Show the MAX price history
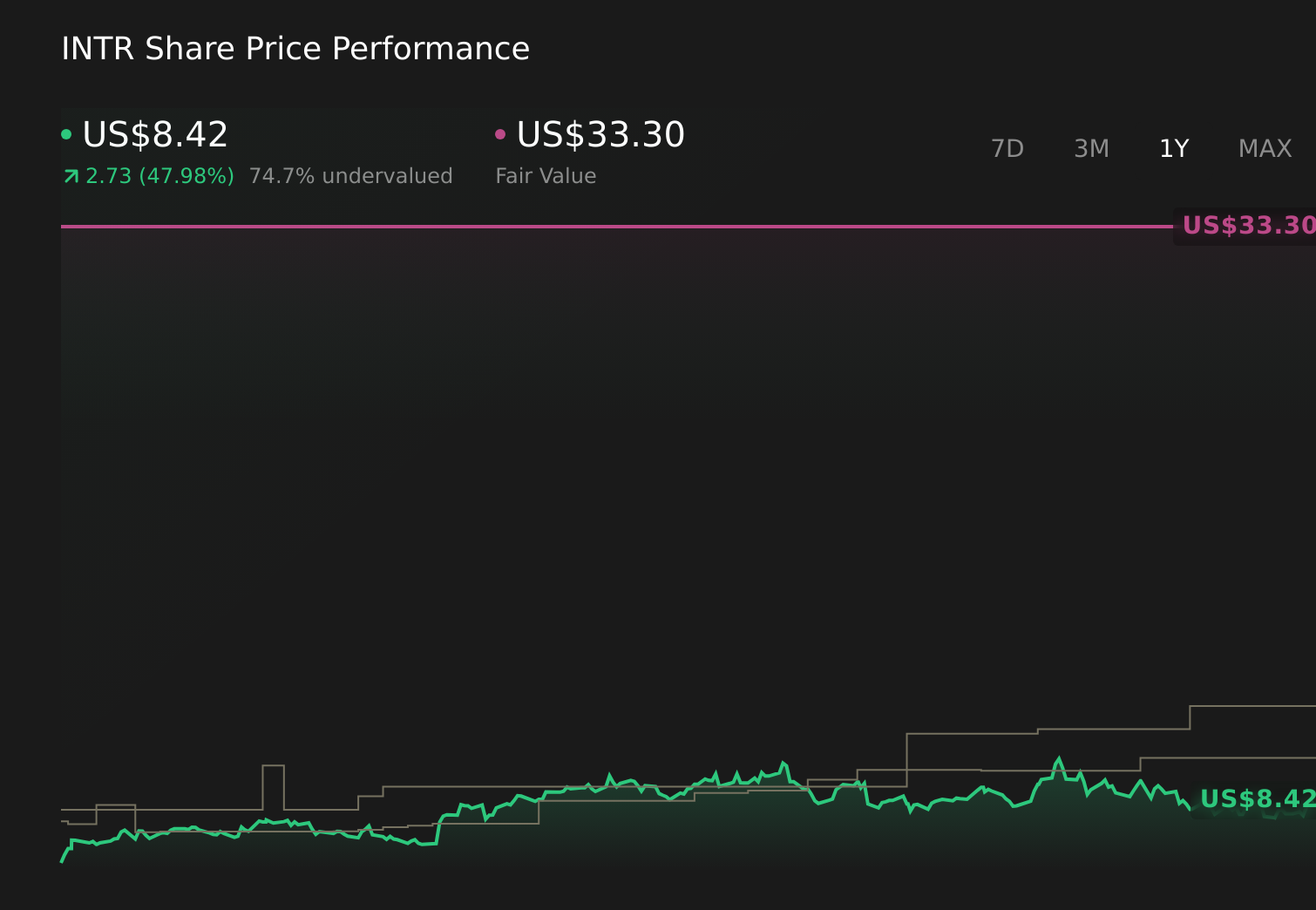 1265,149
